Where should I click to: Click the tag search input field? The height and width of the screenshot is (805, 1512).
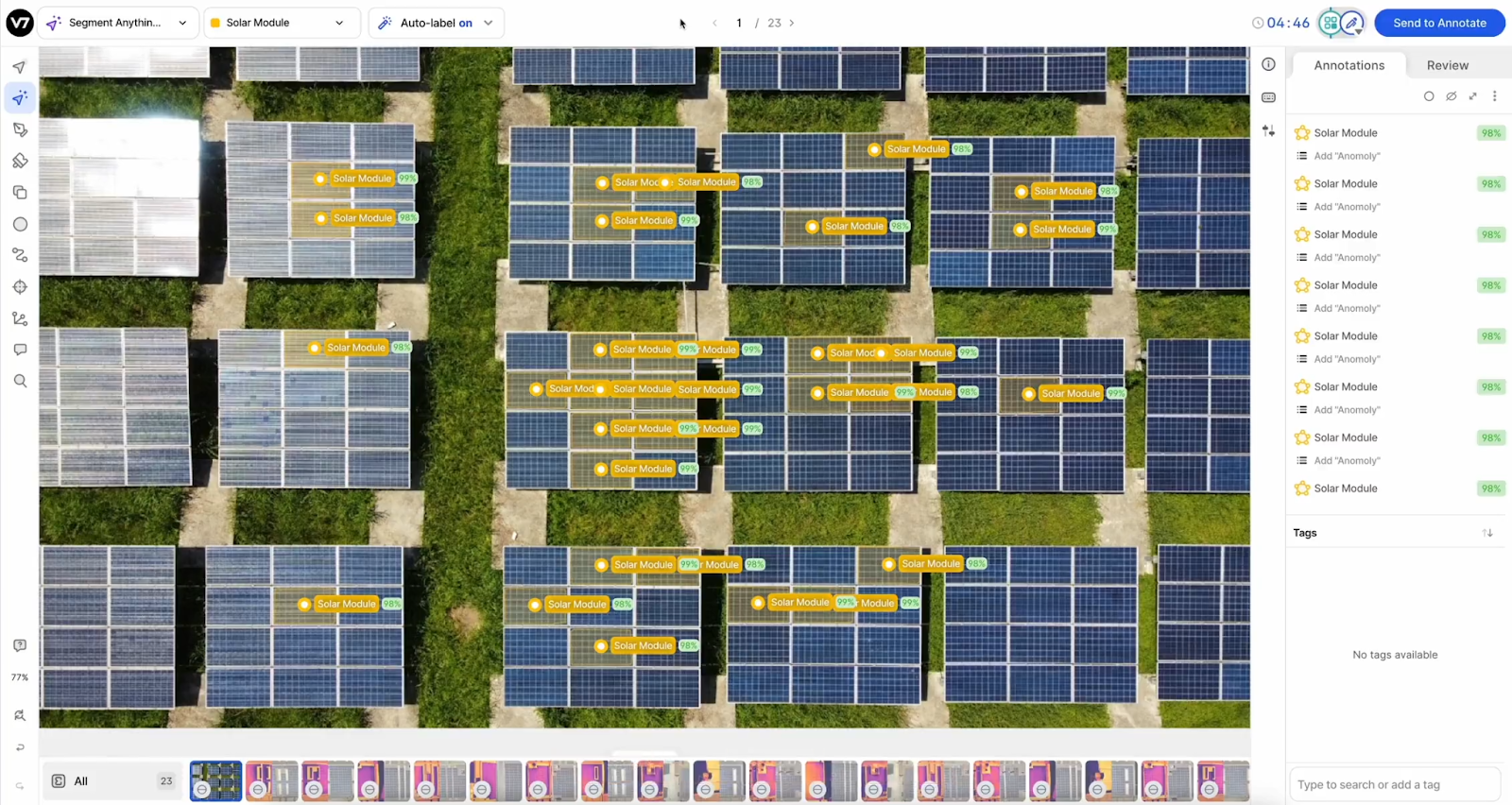click(x=1394, y=784)
